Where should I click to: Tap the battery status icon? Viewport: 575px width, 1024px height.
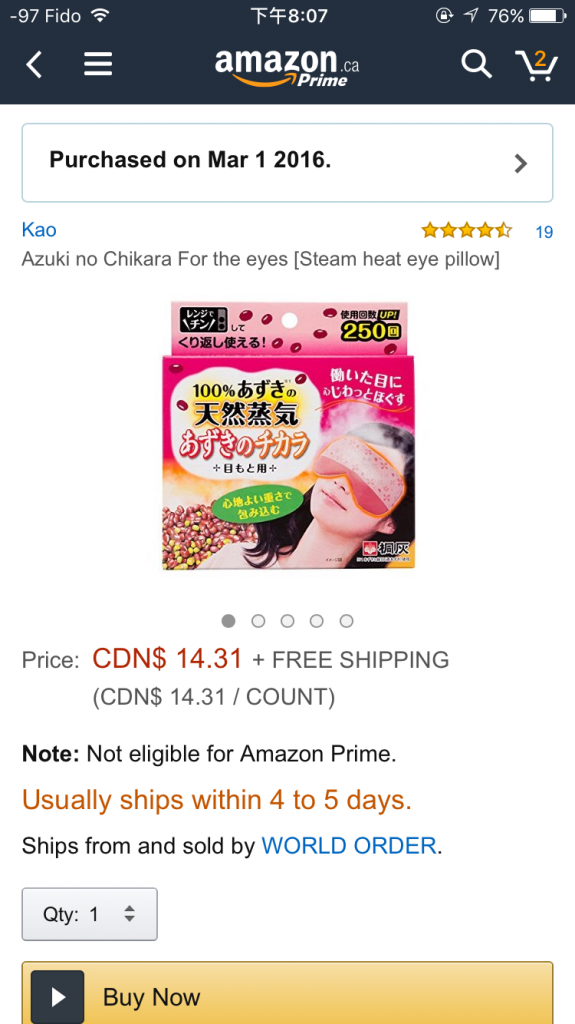click(547, 15)
